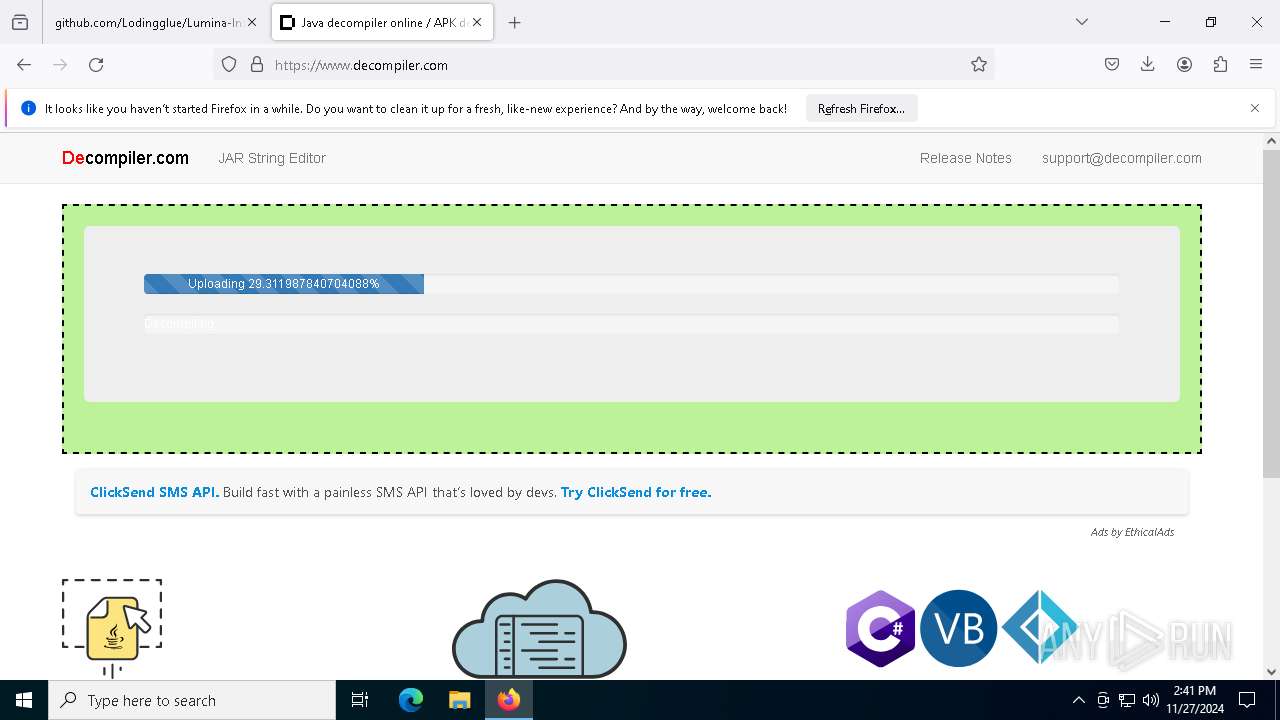Click the Refresh Firefox button

pos(861,108)
